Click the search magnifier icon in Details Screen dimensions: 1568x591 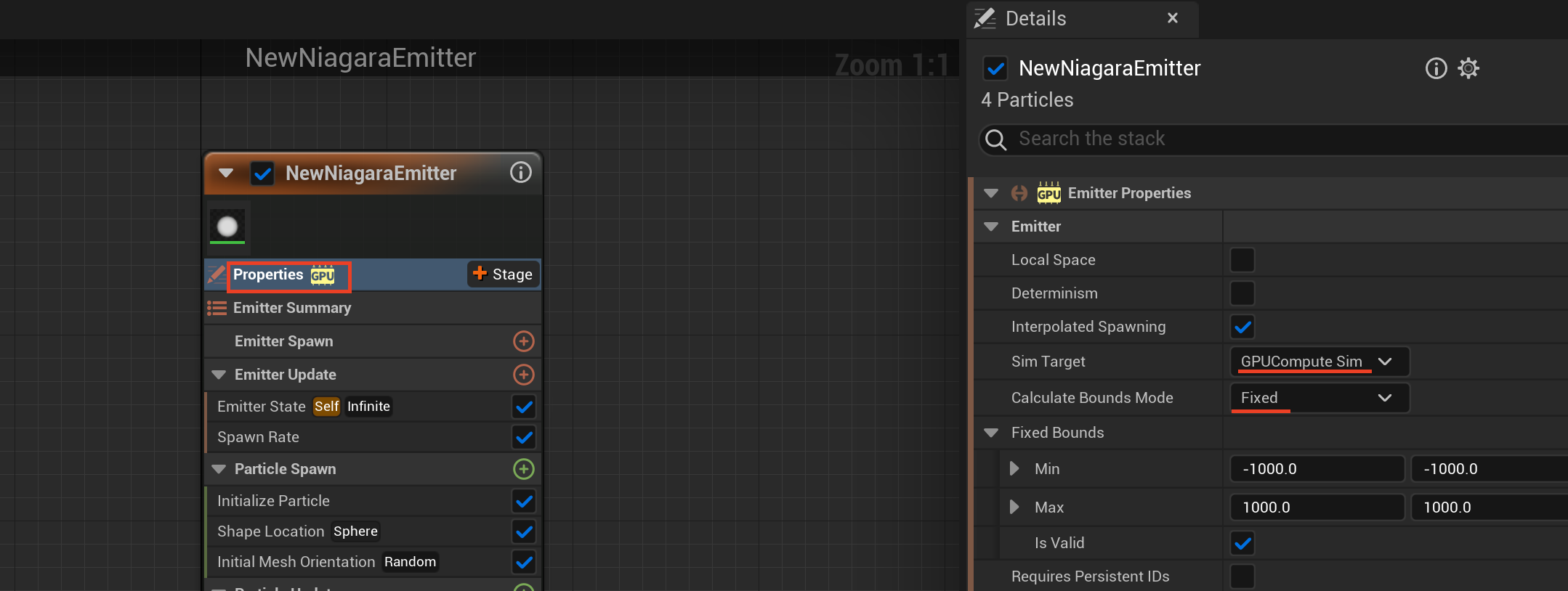point(996,139)
